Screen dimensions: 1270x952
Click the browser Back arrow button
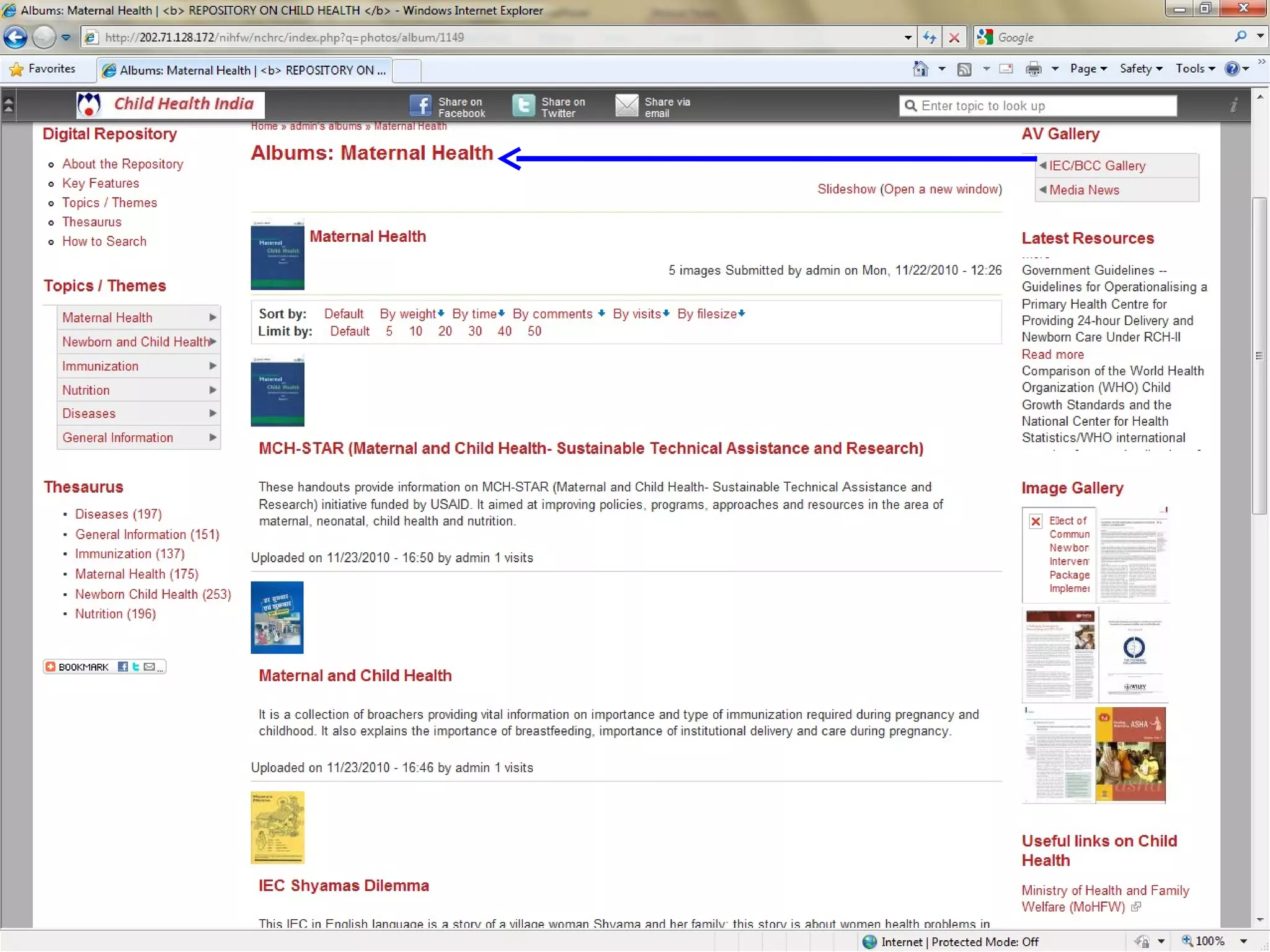[x=16, y=38]
